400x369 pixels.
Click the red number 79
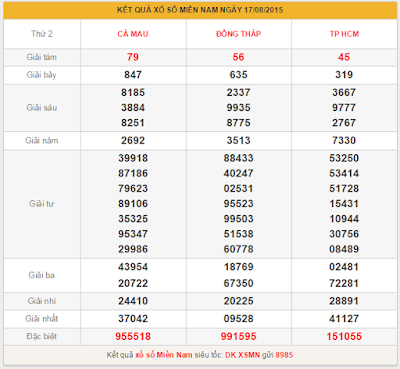(x=133, y=57)
